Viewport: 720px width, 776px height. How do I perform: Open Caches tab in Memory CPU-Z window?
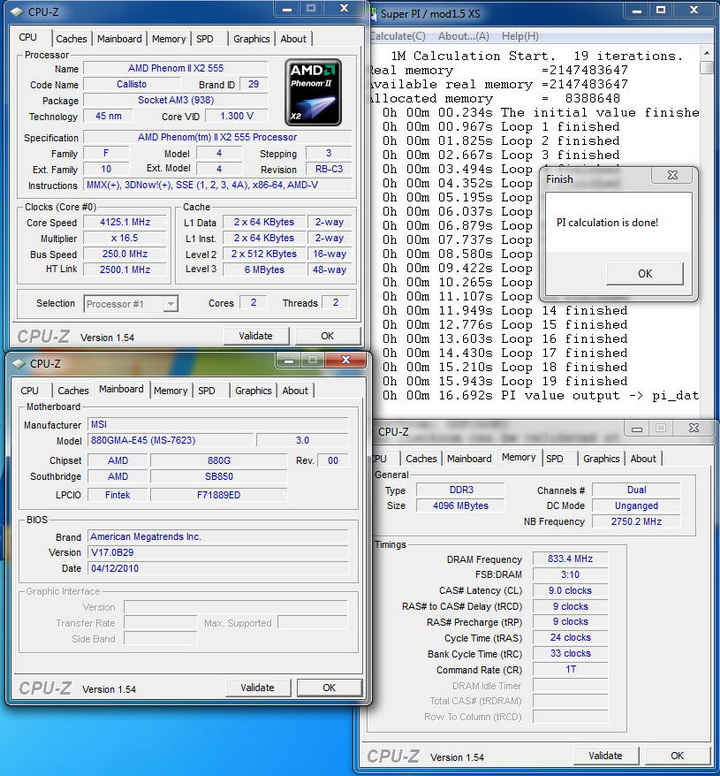coord(421,459)
